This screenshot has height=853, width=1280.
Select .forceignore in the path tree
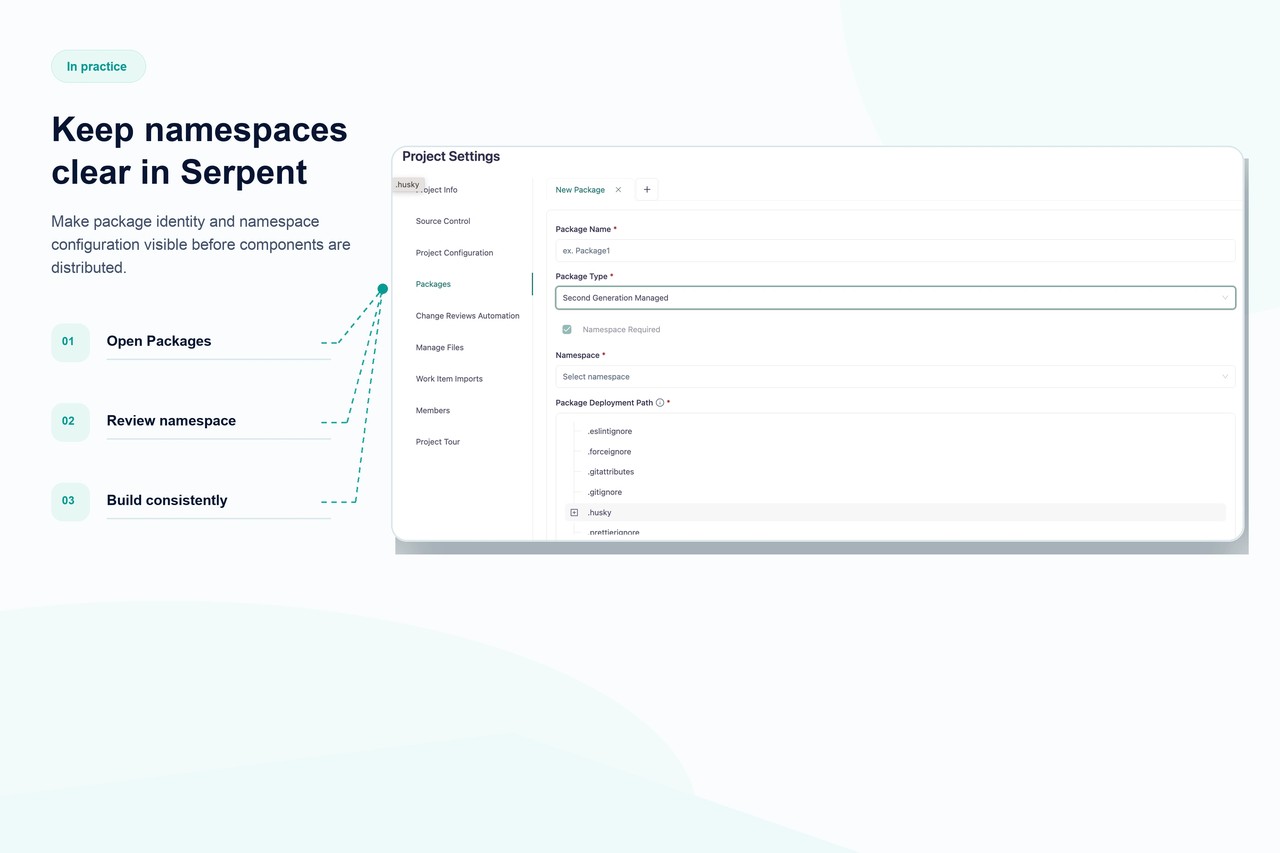coord(609,452)
